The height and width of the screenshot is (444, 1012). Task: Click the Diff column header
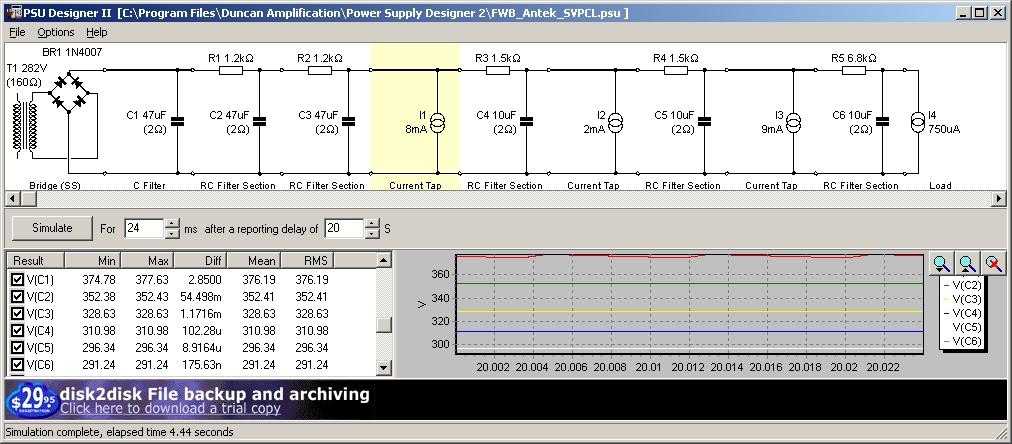click(x=201, y=260)
